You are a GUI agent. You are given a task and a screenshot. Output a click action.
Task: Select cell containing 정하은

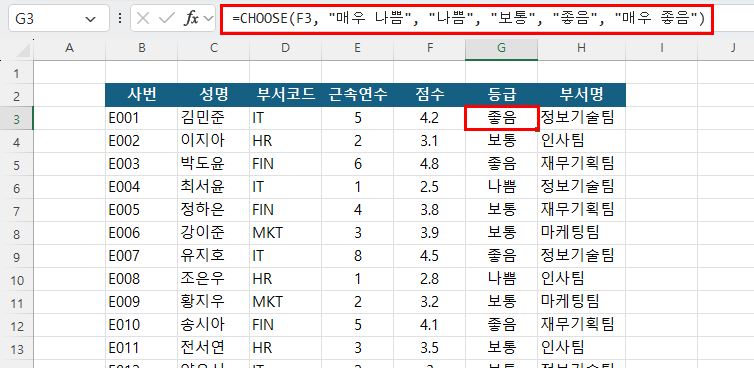(214, 210)
